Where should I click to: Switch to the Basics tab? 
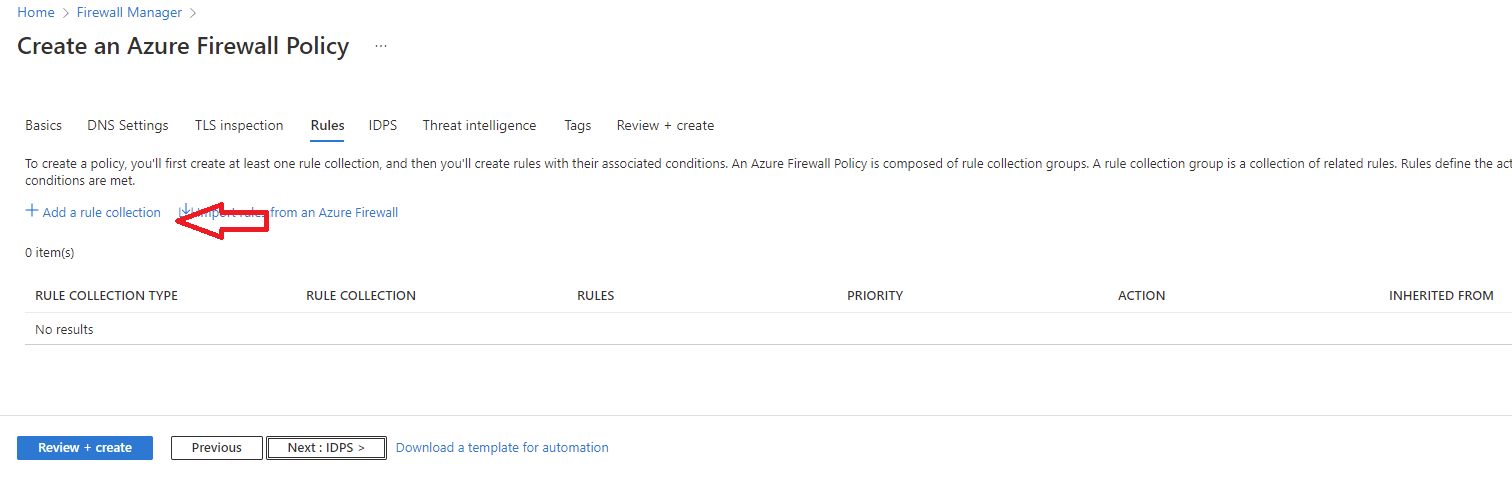click(x=43, y=125)
